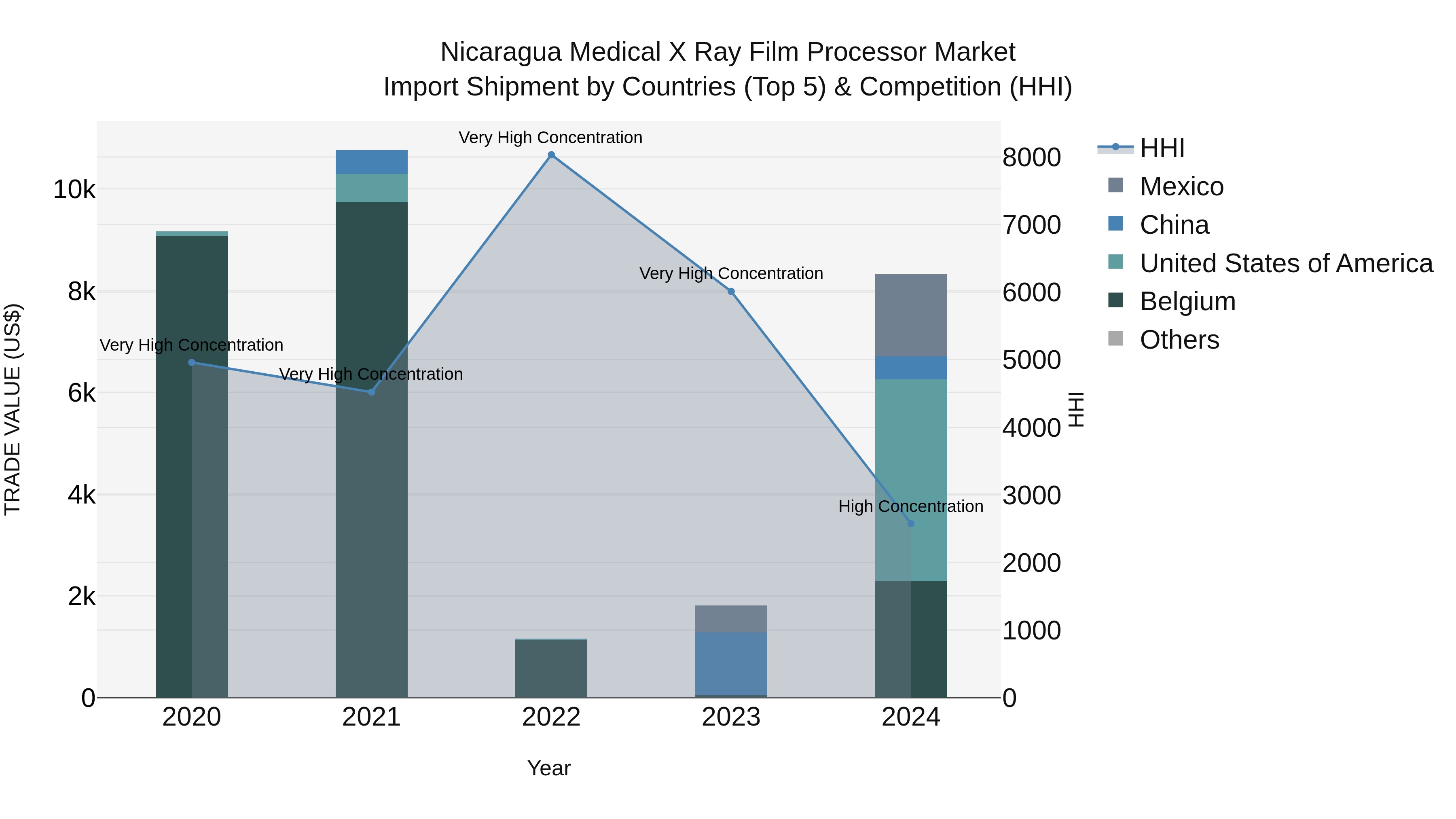Toggle Mexico series in legend
1456x819 pixels.
click(x=1166, y=186)
